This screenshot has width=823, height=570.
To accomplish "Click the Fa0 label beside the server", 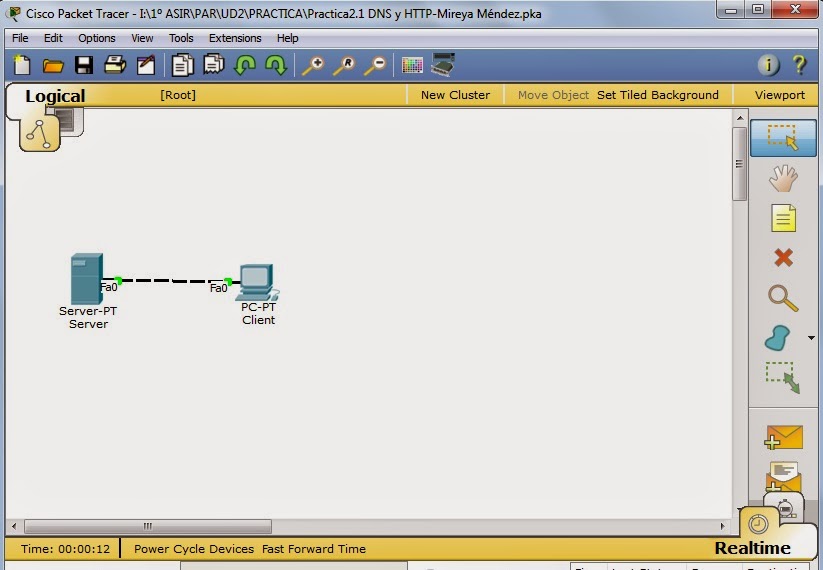I will click(109, 287).
